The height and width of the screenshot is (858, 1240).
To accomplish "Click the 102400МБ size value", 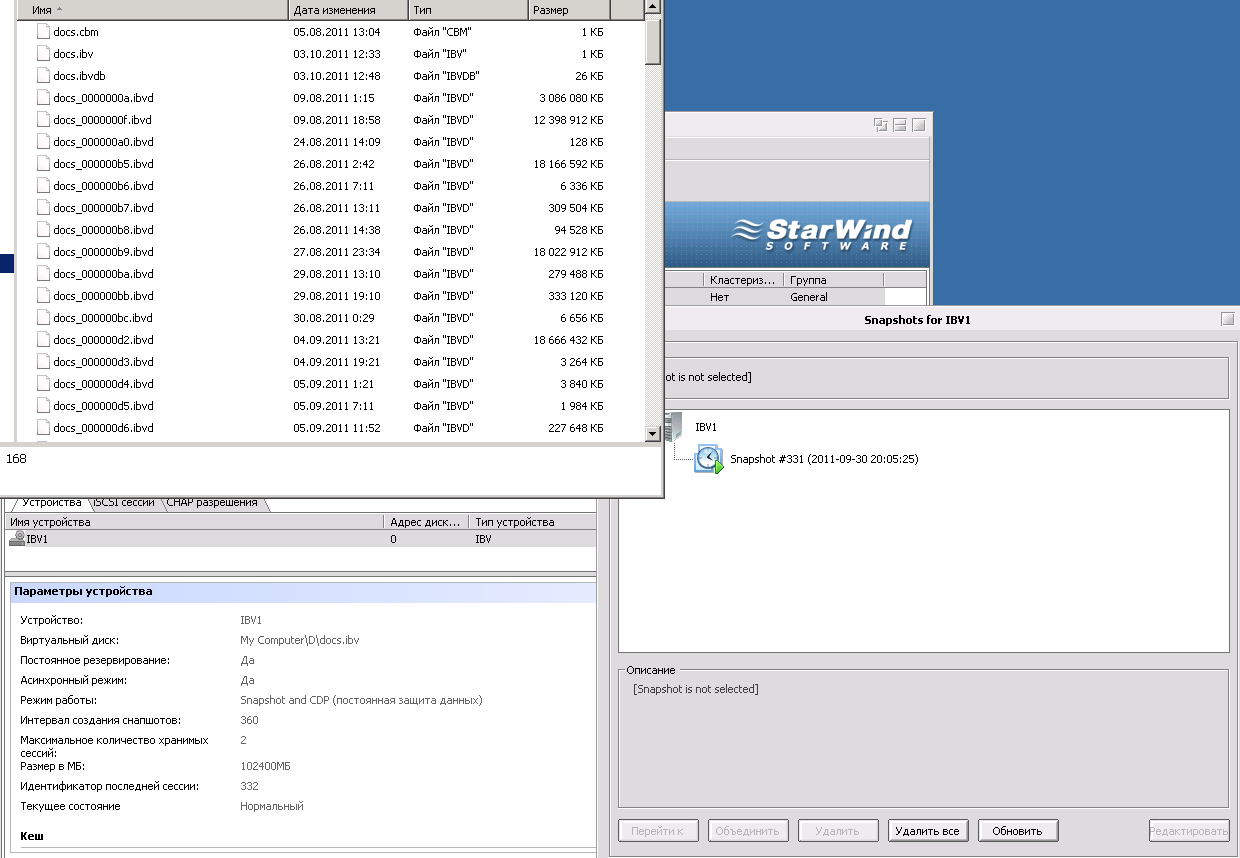I will tap(266, 766).
